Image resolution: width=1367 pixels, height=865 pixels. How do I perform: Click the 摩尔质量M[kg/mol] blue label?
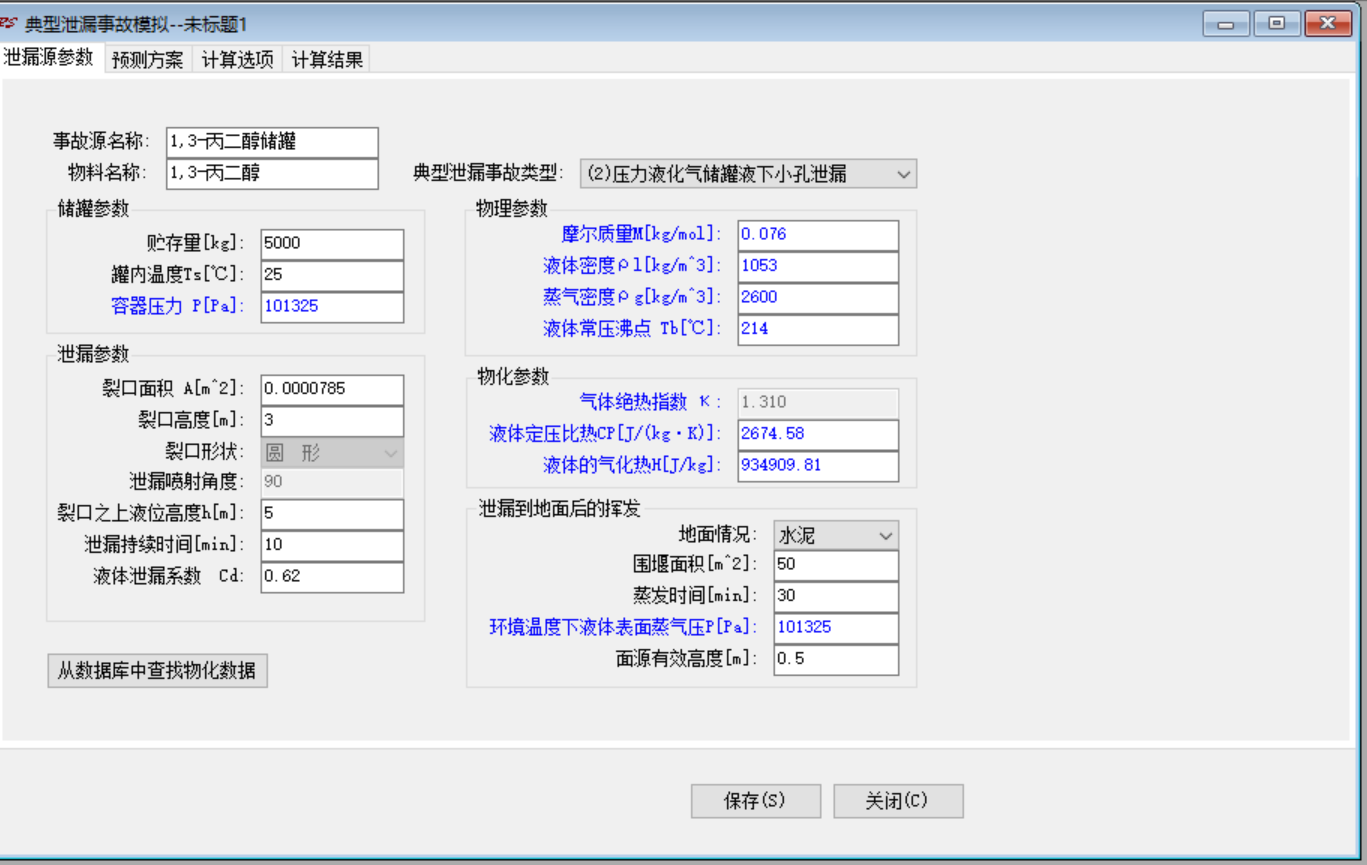point(641,235)
